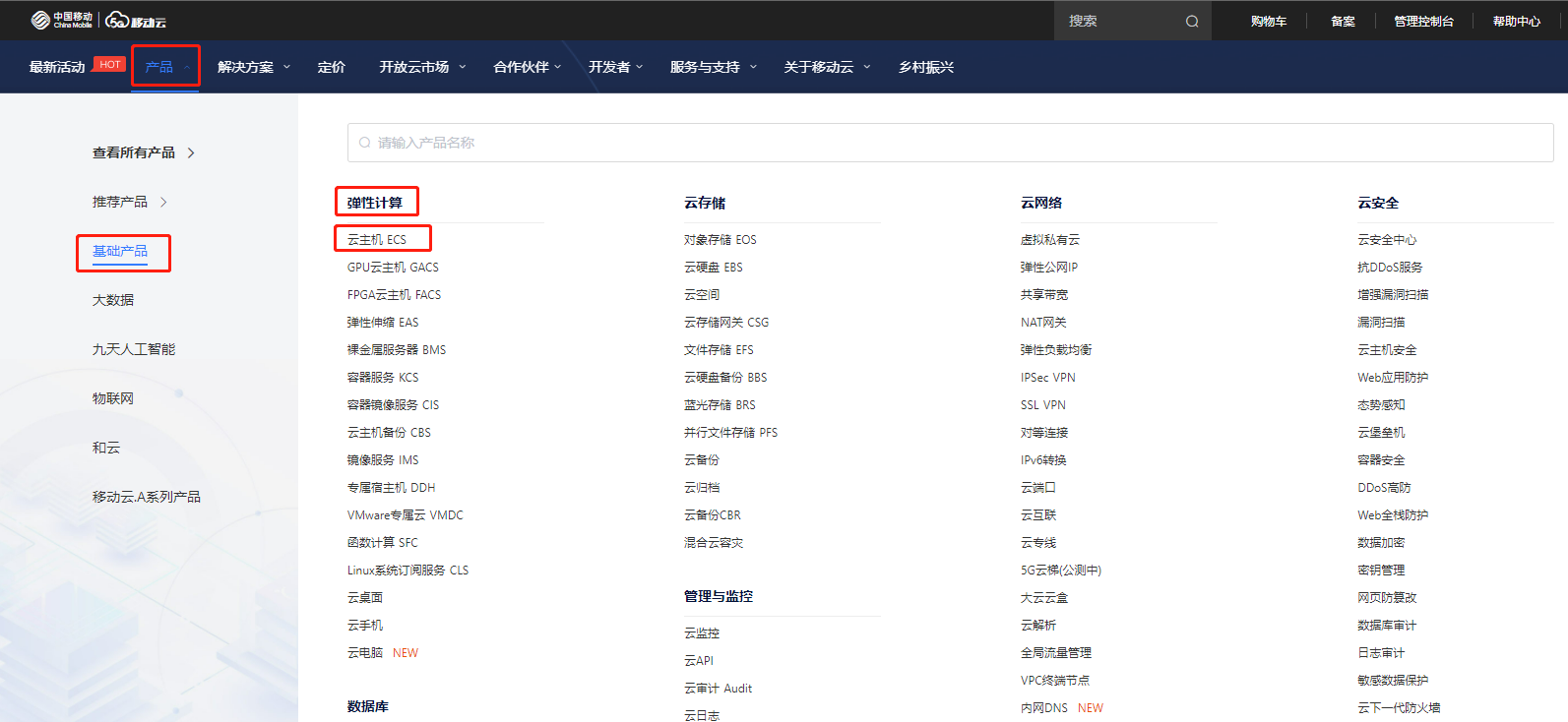Open the 云安全中心 link
Viewport: 1568px width, 722px height.
pos(1387,240)
